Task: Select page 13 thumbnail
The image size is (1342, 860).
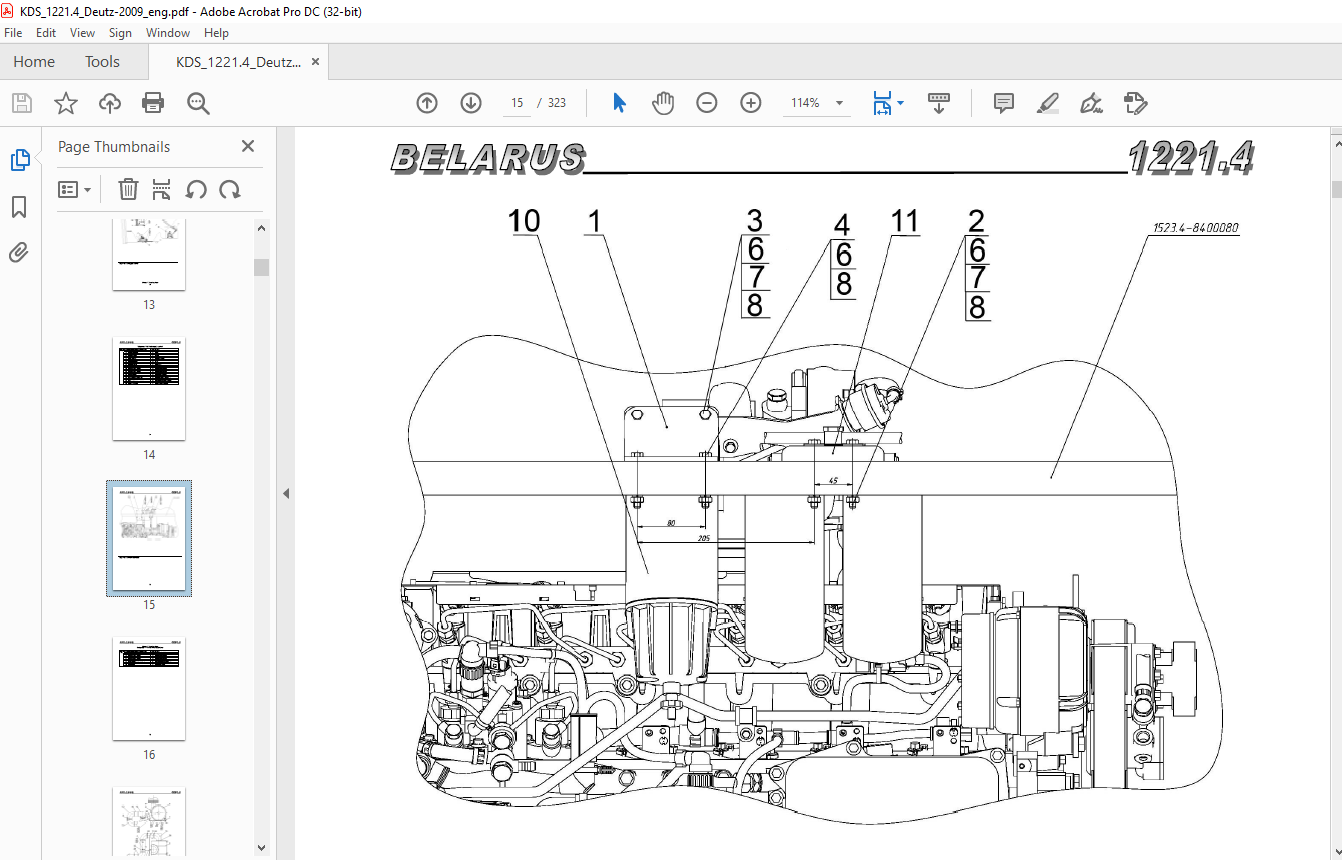Action: coord(149,255)
